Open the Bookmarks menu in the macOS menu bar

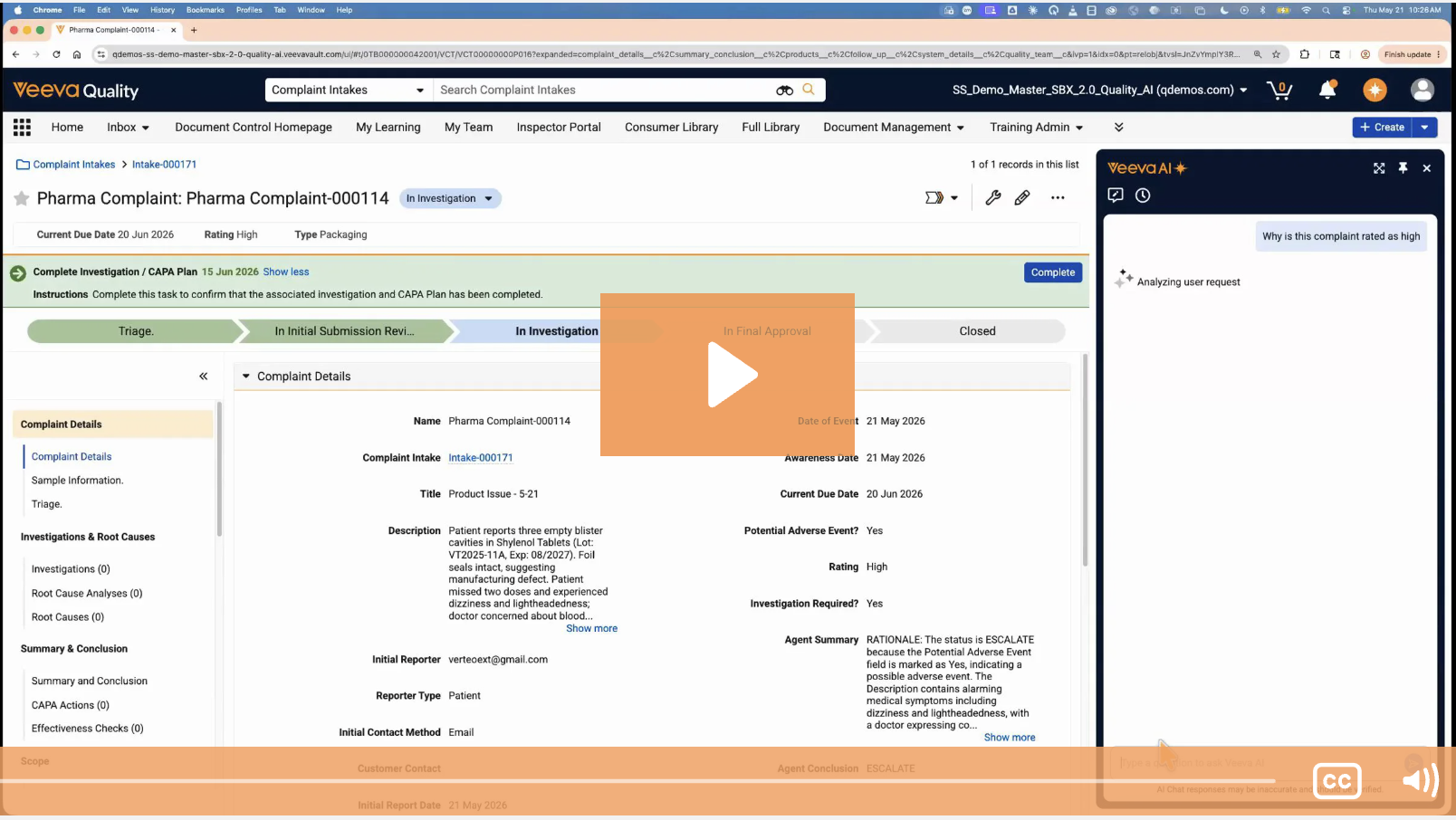point(206,10)
